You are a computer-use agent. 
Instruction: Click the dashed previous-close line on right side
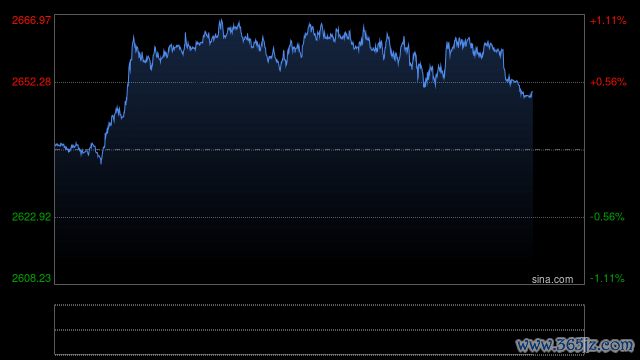click(558, 150)
